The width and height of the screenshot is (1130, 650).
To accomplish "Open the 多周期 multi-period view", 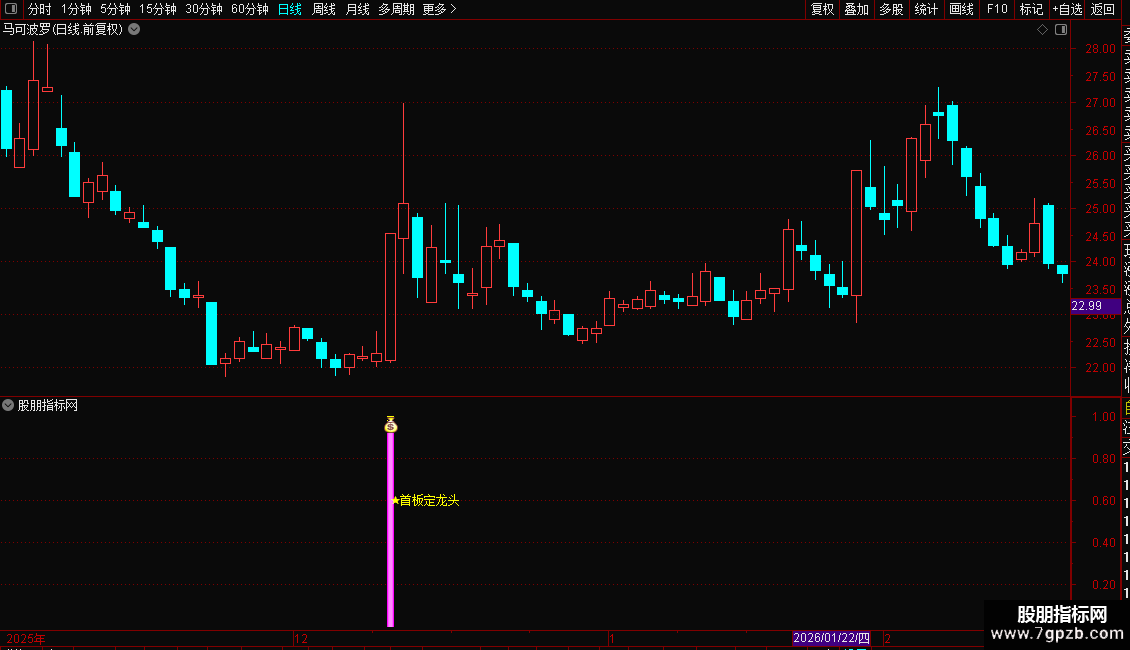I will pyautogui.click(x=396, y=9).
